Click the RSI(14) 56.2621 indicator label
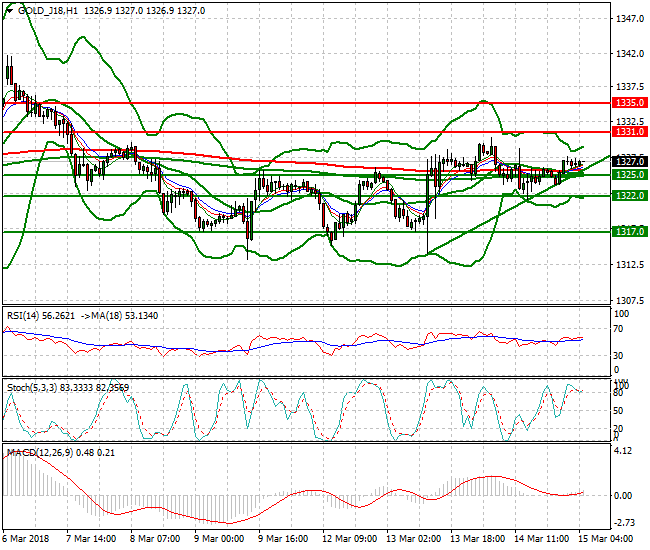This screenshot has width=650, height=550. (41, 316)
